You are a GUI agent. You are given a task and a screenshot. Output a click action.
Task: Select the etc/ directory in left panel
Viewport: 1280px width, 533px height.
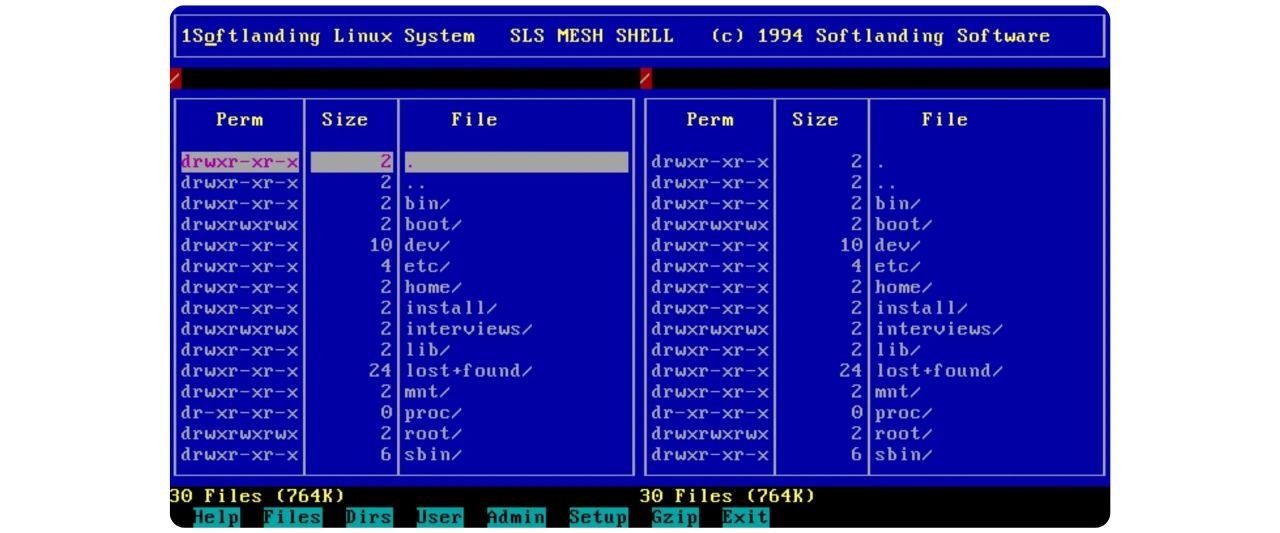coord(427,267)
